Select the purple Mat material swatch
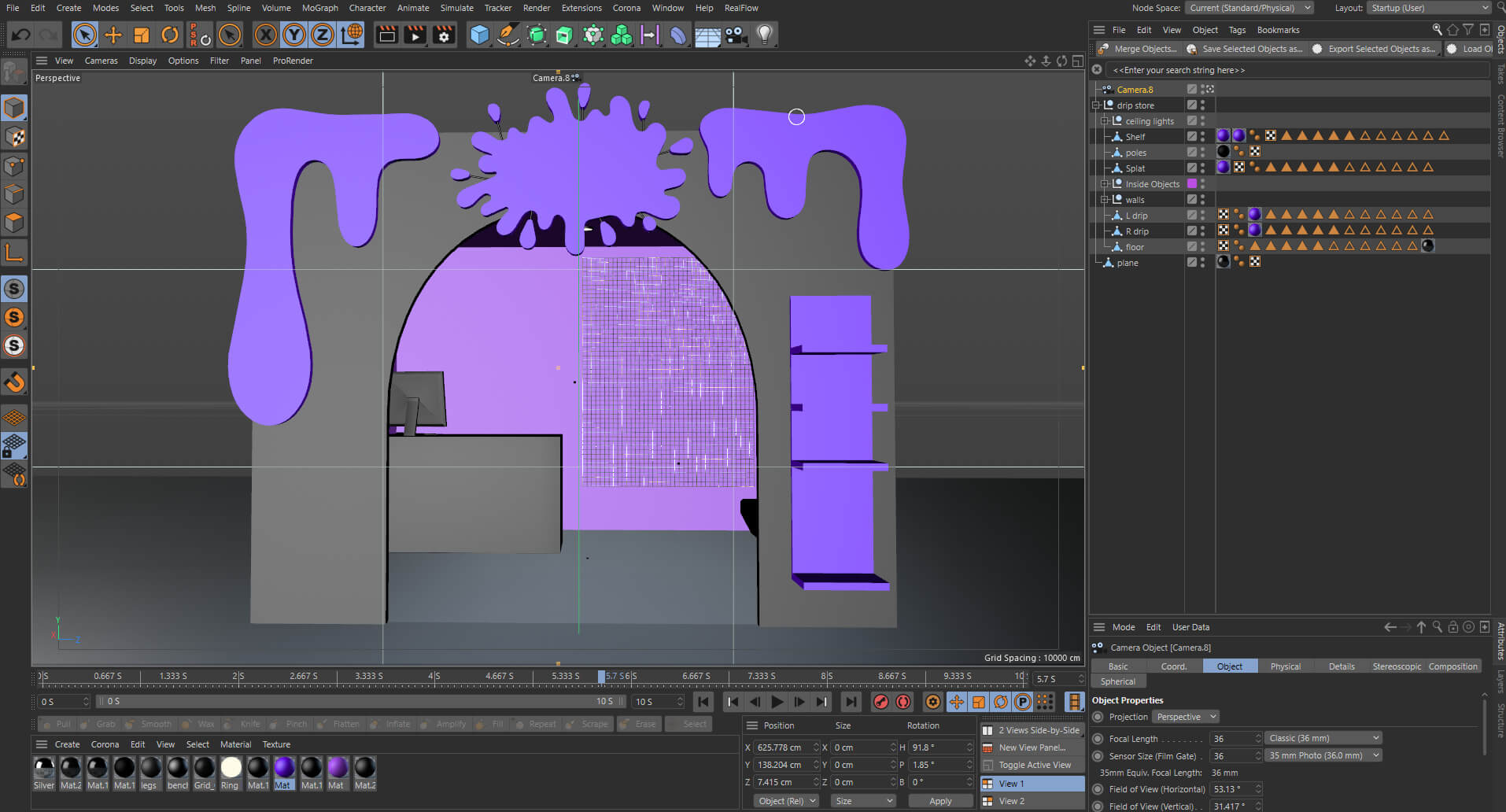 point(284,773)
